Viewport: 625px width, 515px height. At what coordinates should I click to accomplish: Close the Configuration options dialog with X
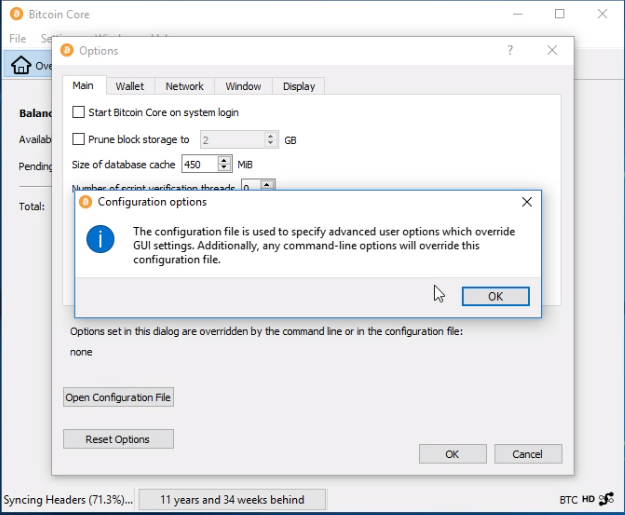click(x=527, y=202)
